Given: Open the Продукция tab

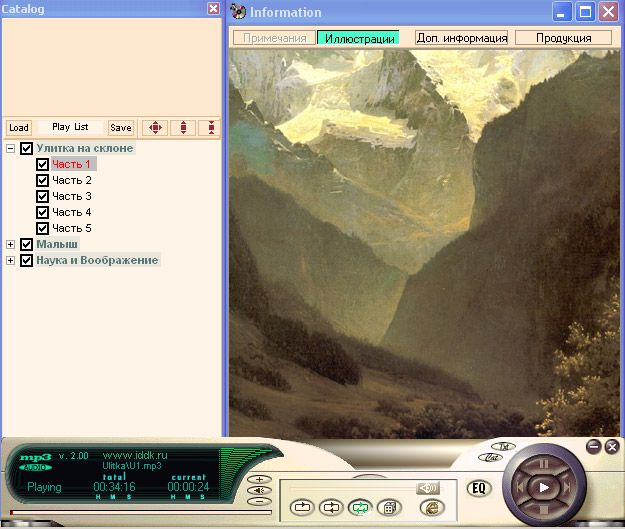Looking at the screenshot, I should click(x=563, y=38).
